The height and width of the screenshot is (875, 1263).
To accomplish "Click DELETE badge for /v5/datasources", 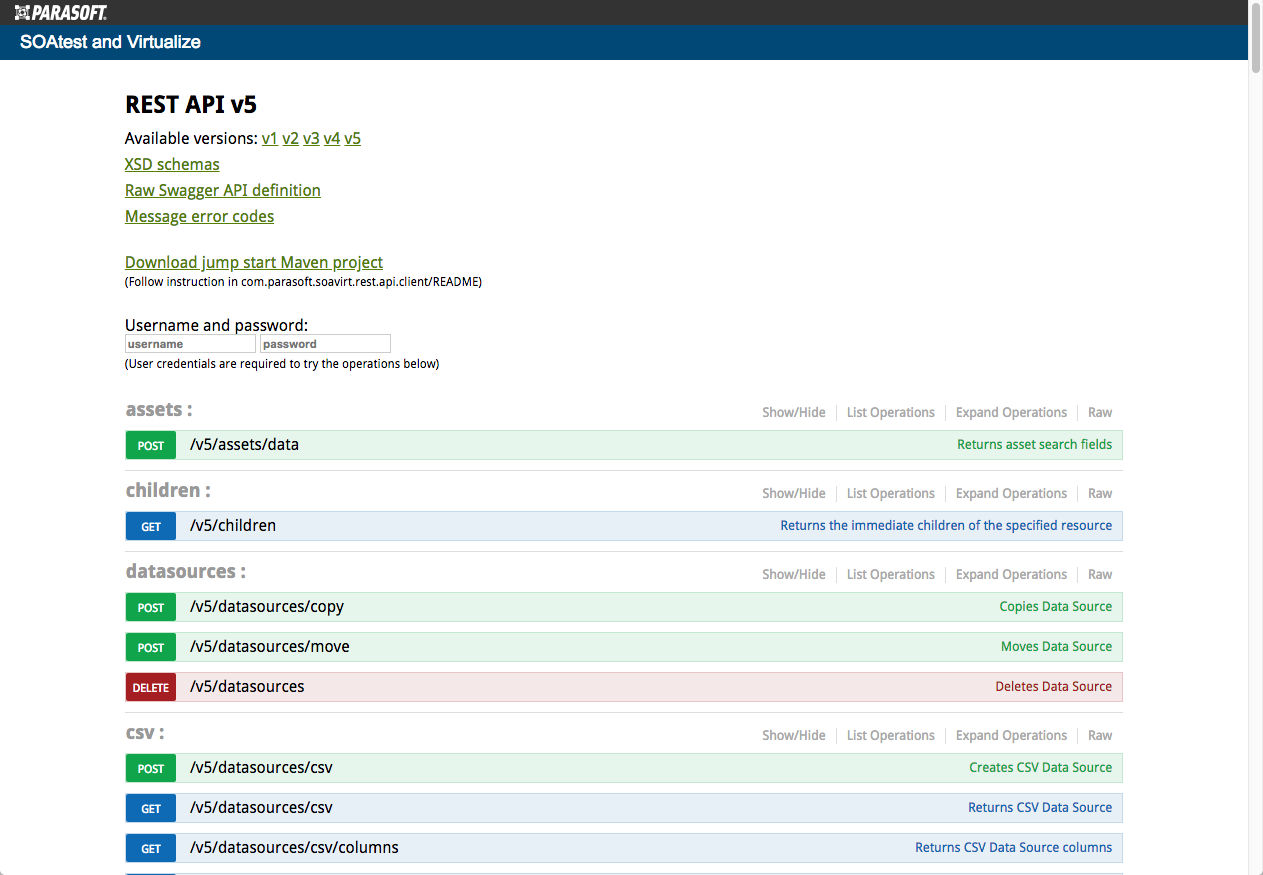I will pyautogui.click(x=151, y=687).
